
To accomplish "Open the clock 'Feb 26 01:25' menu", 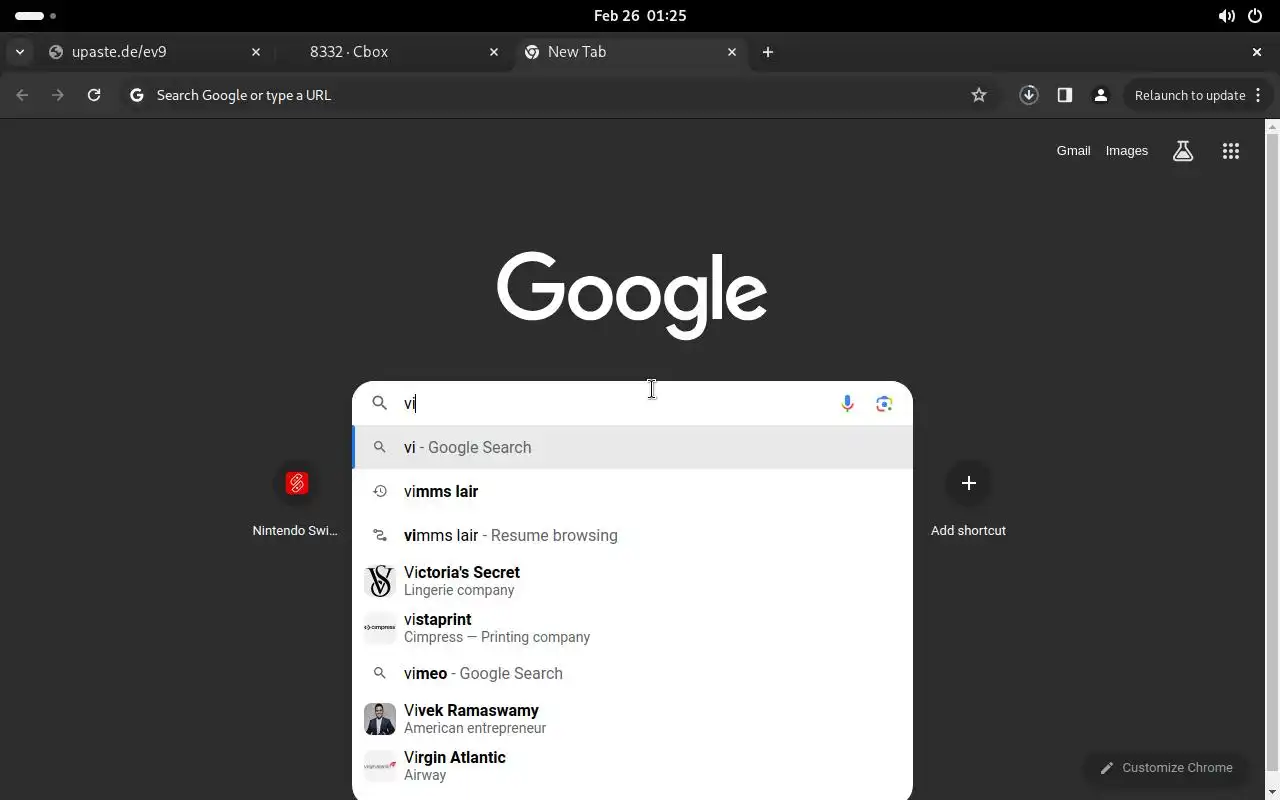I will [640, 16].
